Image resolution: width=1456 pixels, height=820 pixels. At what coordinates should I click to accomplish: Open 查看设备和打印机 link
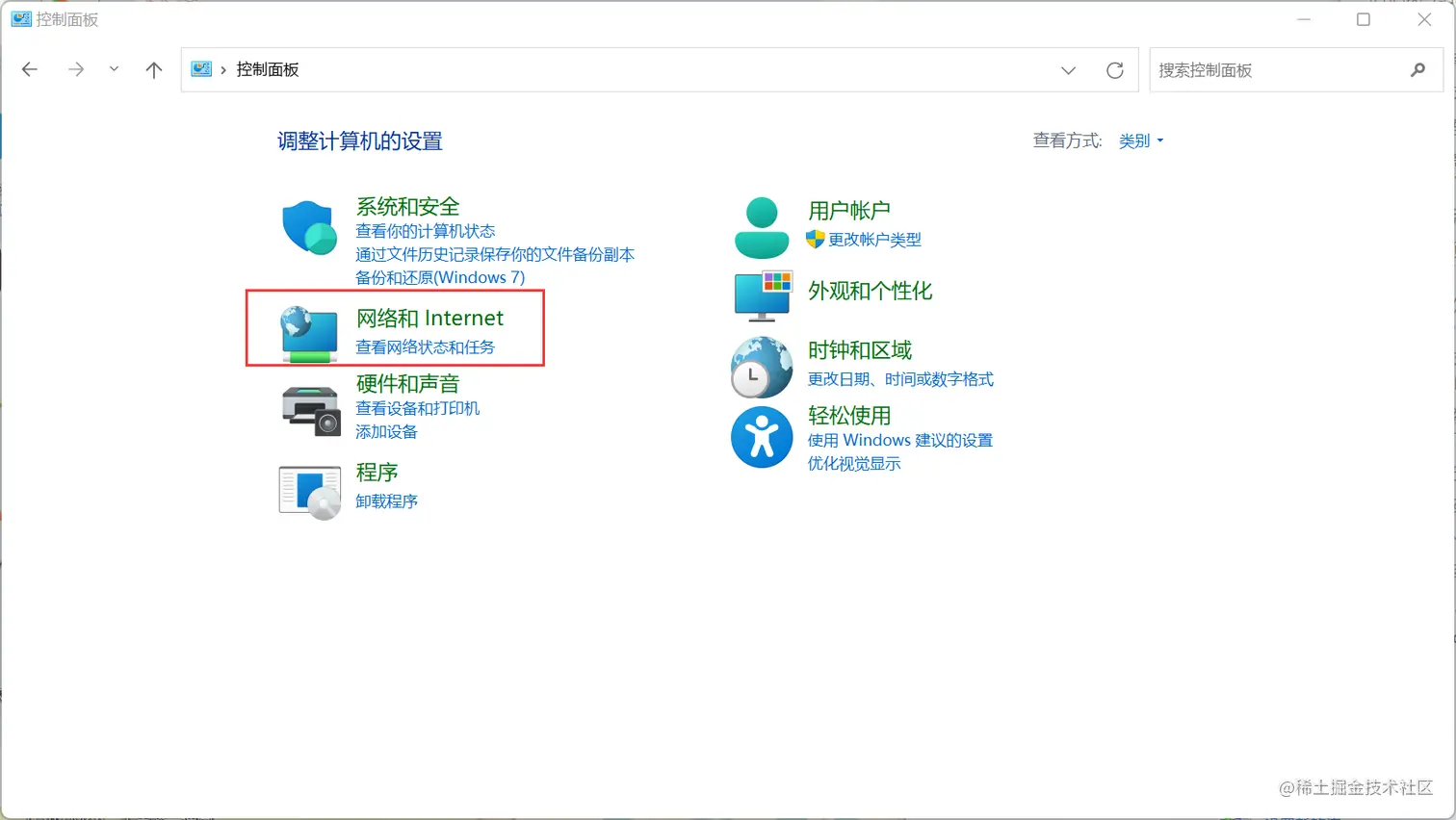[417, 409]
